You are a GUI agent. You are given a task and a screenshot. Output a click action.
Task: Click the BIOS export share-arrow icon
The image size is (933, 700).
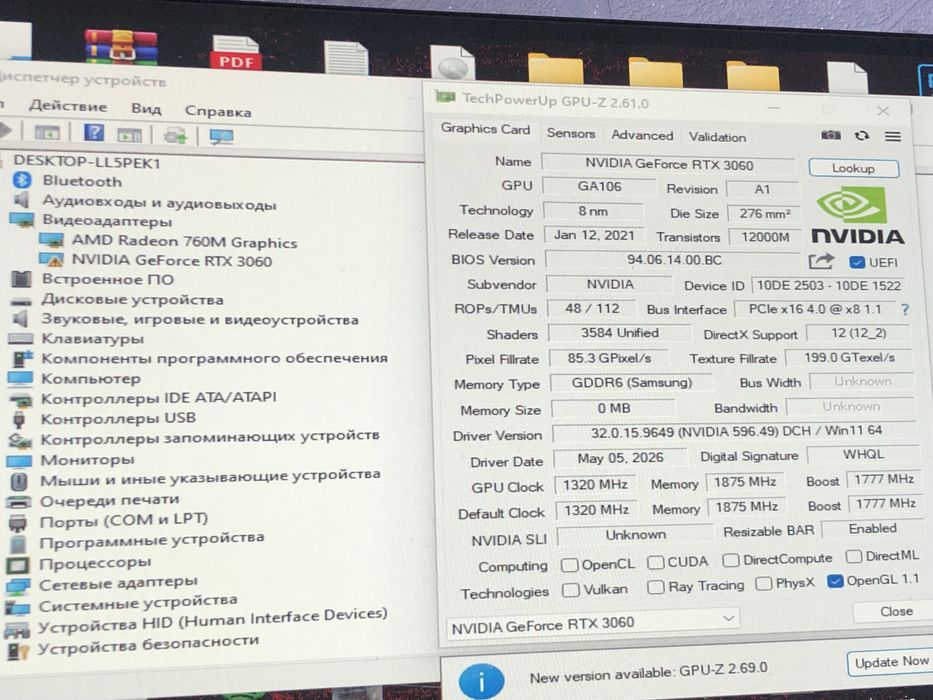click(x=821, y=261)
